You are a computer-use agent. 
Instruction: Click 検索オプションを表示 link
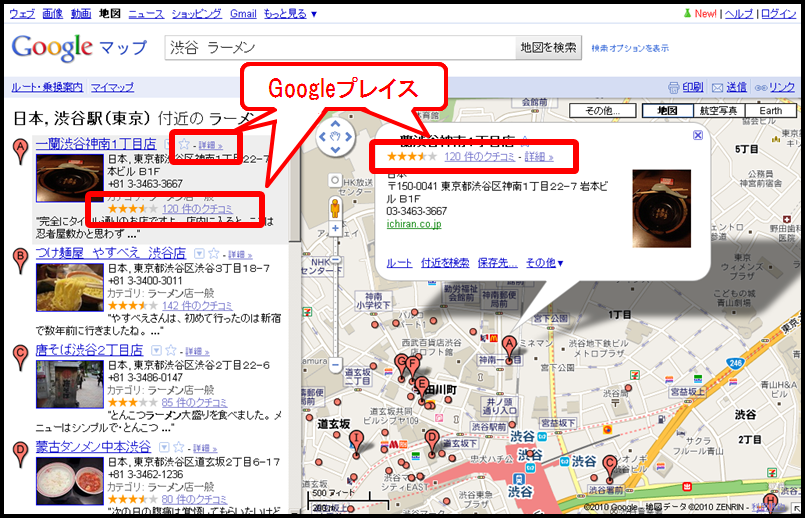[x=630, y=48]
